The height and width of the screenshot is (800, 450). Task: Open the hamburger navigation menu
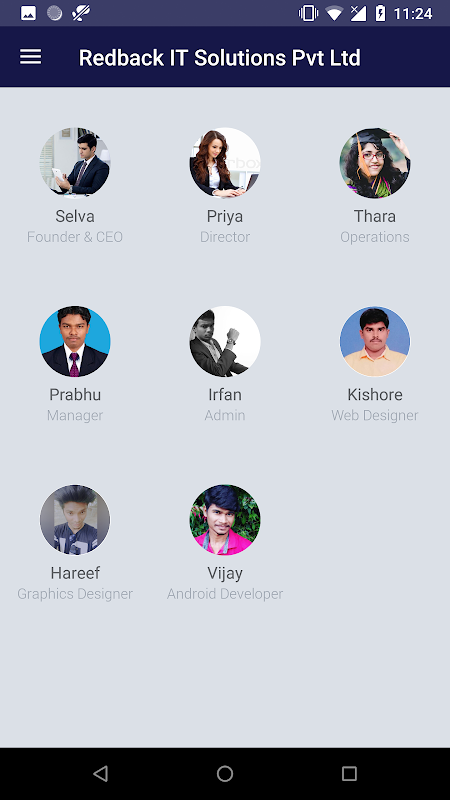pyautogui.click(x=31, y=57)
